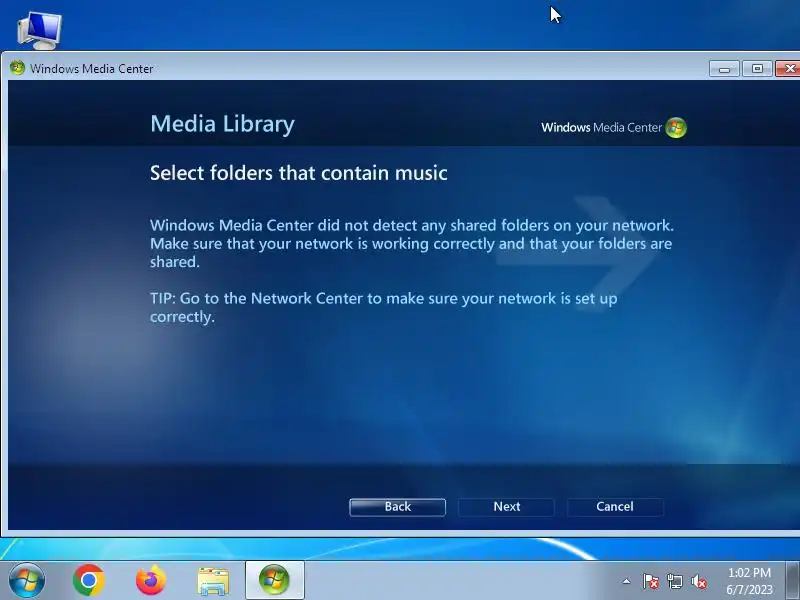This screenshot has height=600, width=800.
Task: Click Show desktop strip beside clock
Action: point(792,580)
